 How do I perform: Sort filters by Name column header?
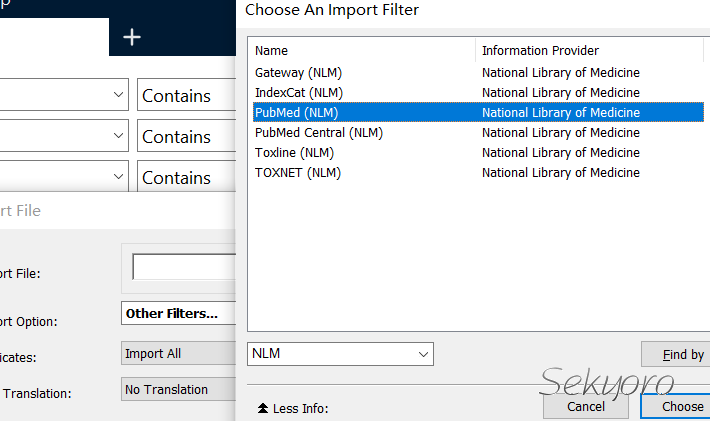pyautogui.click(x=360, y=50)
